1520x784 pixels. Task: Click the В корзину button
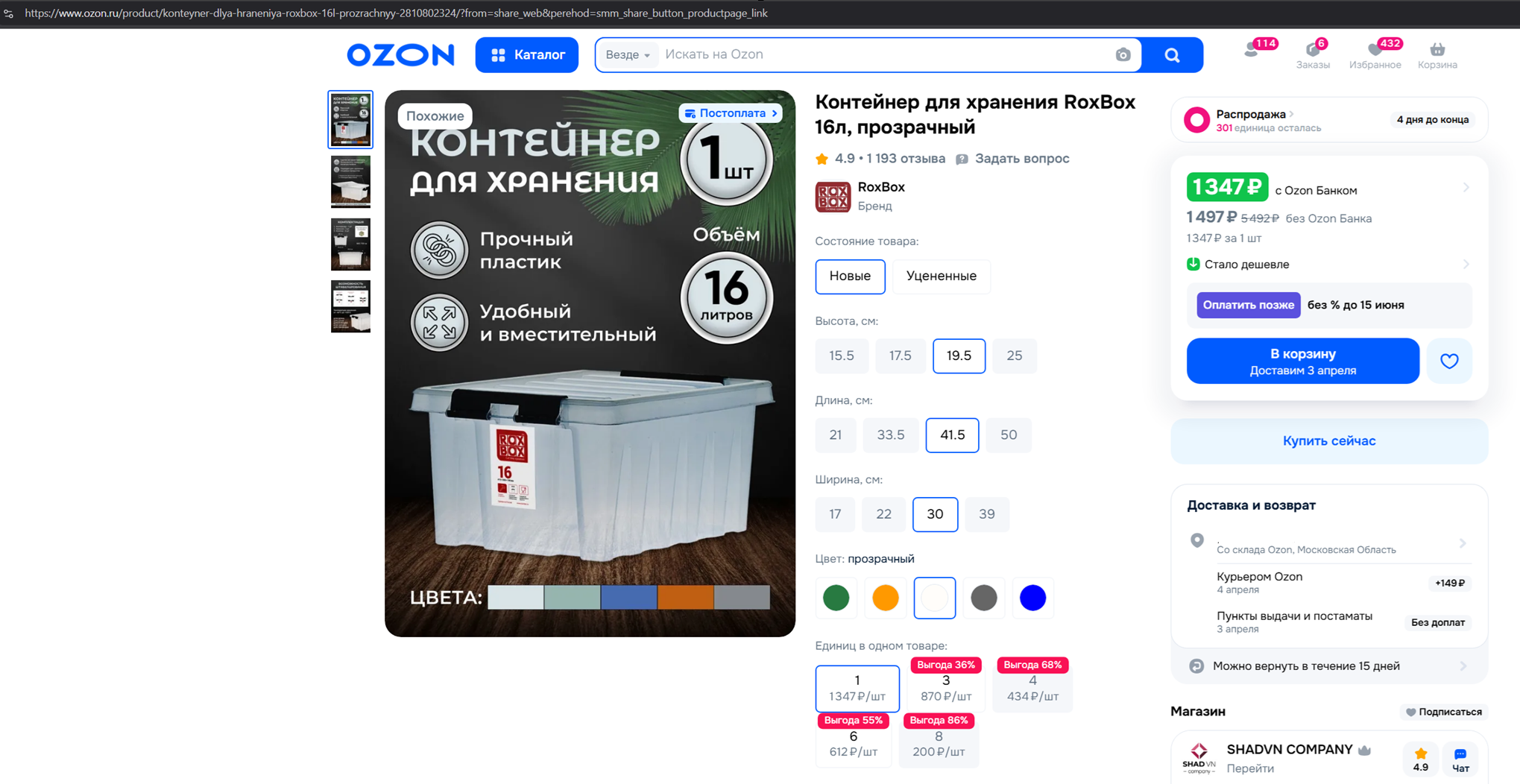pyautogui.click(x=1302, y=361)
